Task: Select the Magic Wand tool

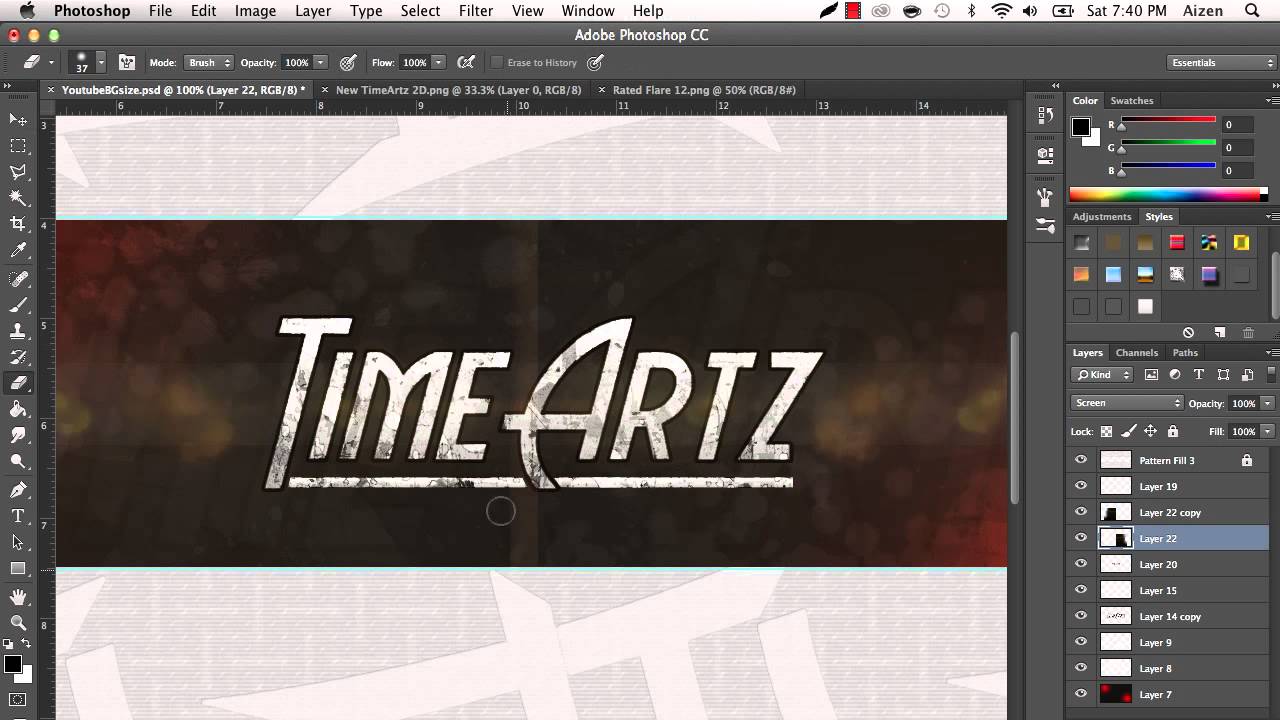Action: [x=18, y=198]
